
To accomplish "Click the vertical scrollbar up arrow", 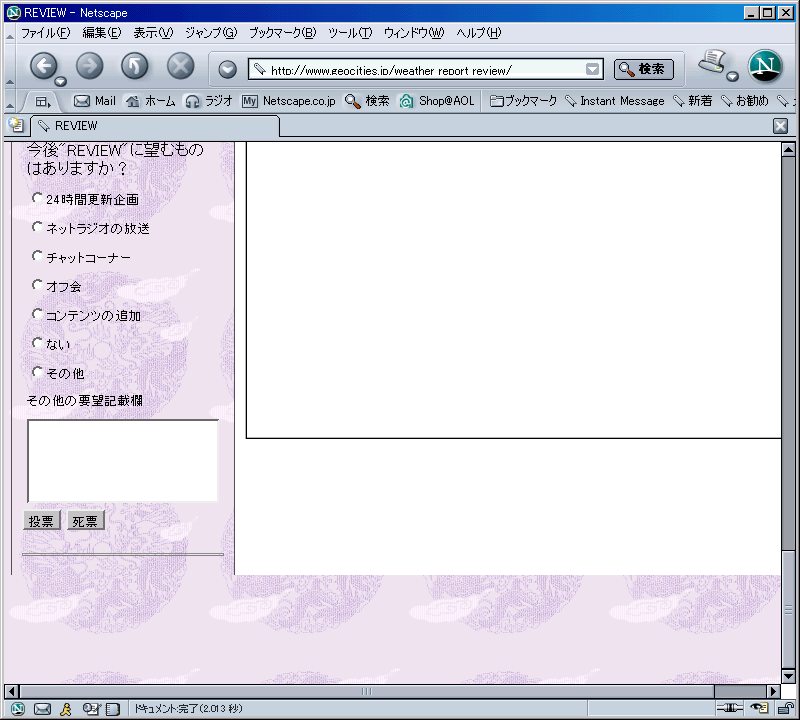I will (788, 150).
